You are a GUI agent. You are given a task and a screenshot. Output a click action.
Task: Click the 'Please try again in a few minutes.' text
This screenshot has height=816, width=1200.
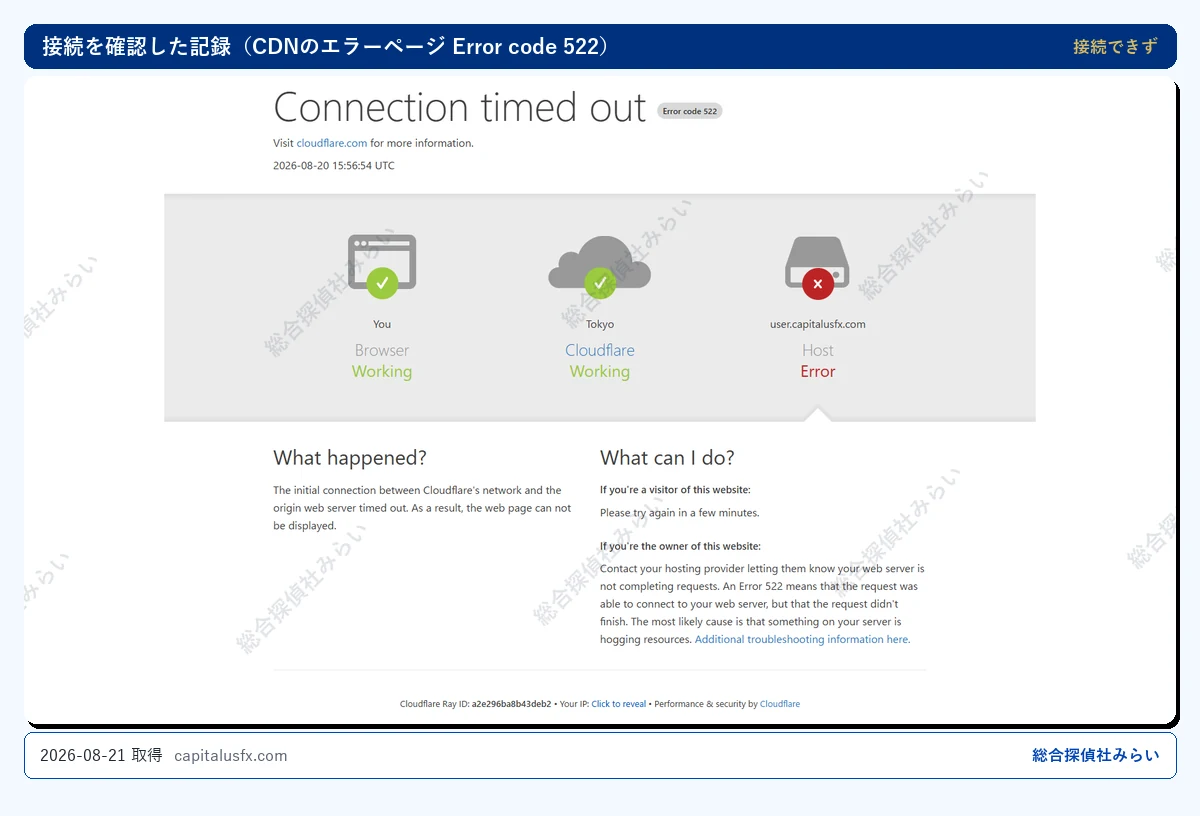click(680, 513)
